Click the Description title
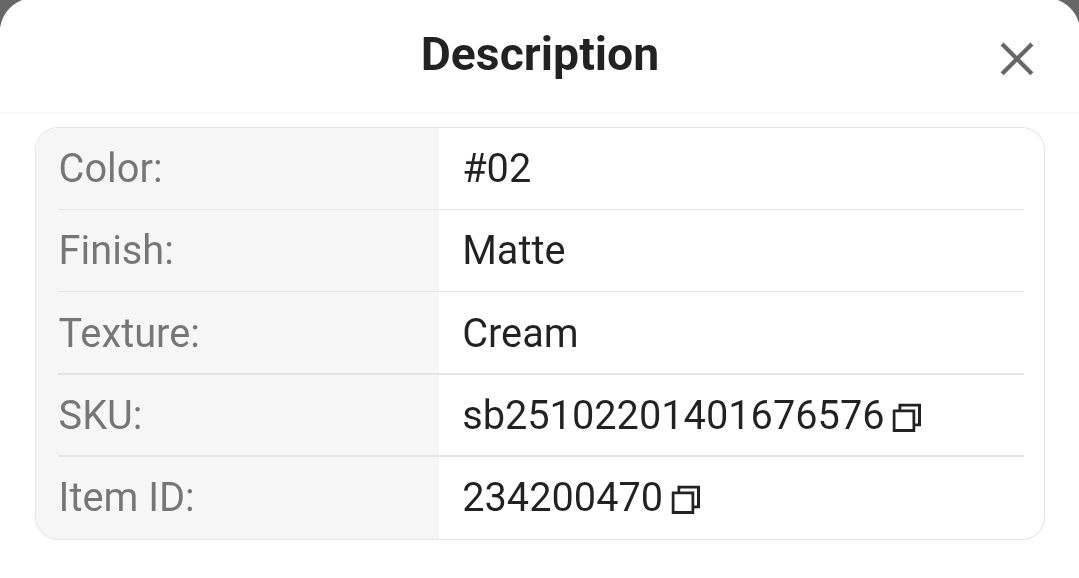 click(x=539, y=55)
